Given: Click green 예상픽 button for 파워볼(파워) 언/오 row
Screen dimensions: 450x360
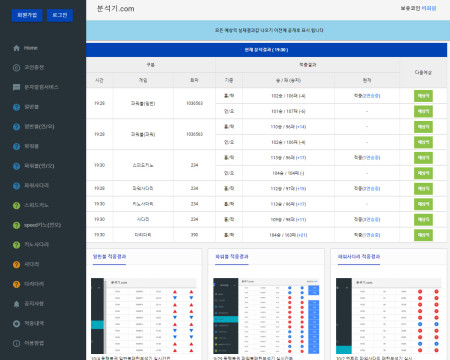Looking at the screenshot, I should click(423, 142).
